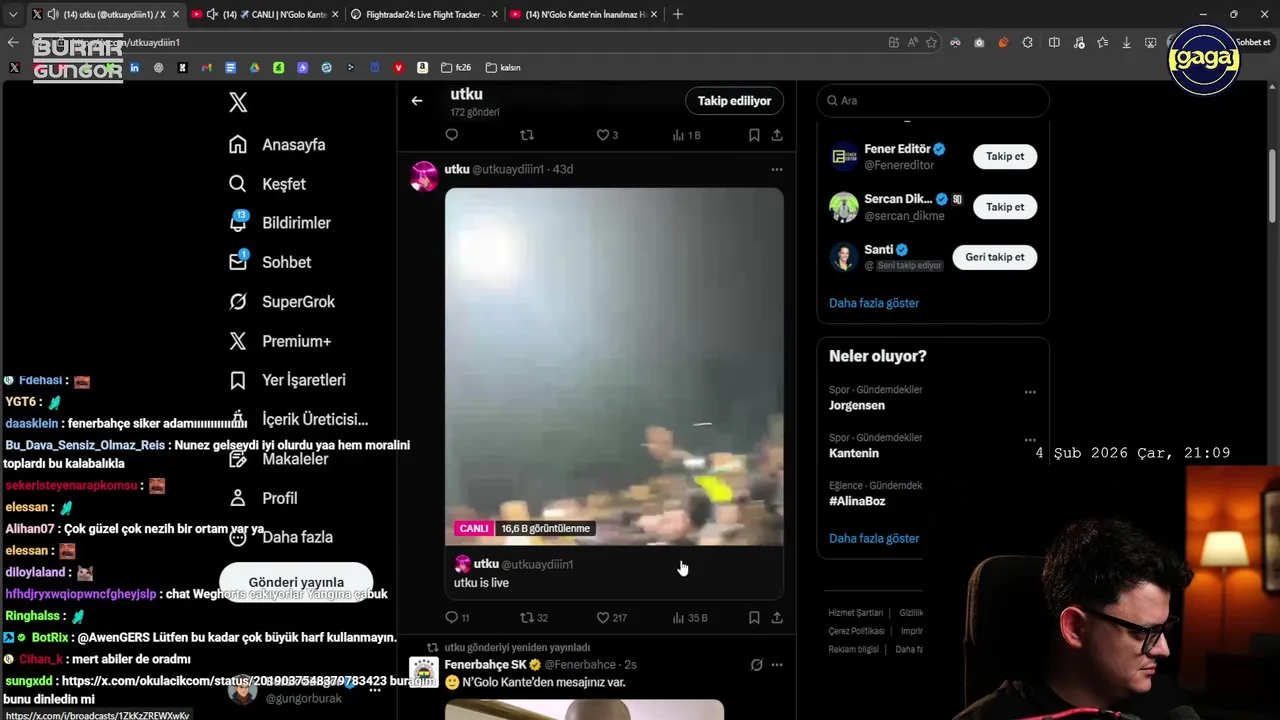The height and width of the screenshot is (720, 1280).
Task: Bookmark the utku is live post
Action: (754, 618)
